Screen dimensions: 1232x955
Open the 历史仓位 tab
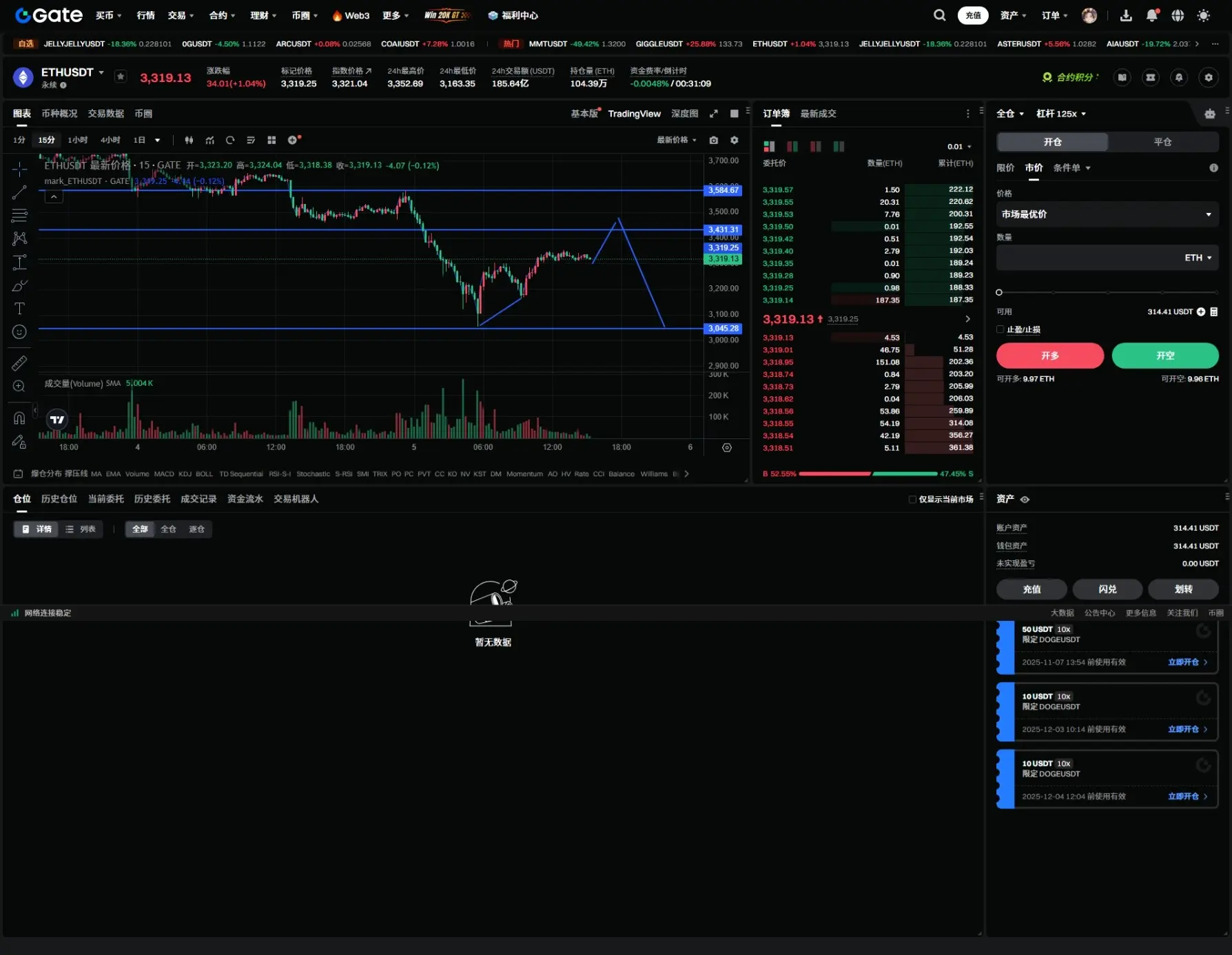(59, 499)
